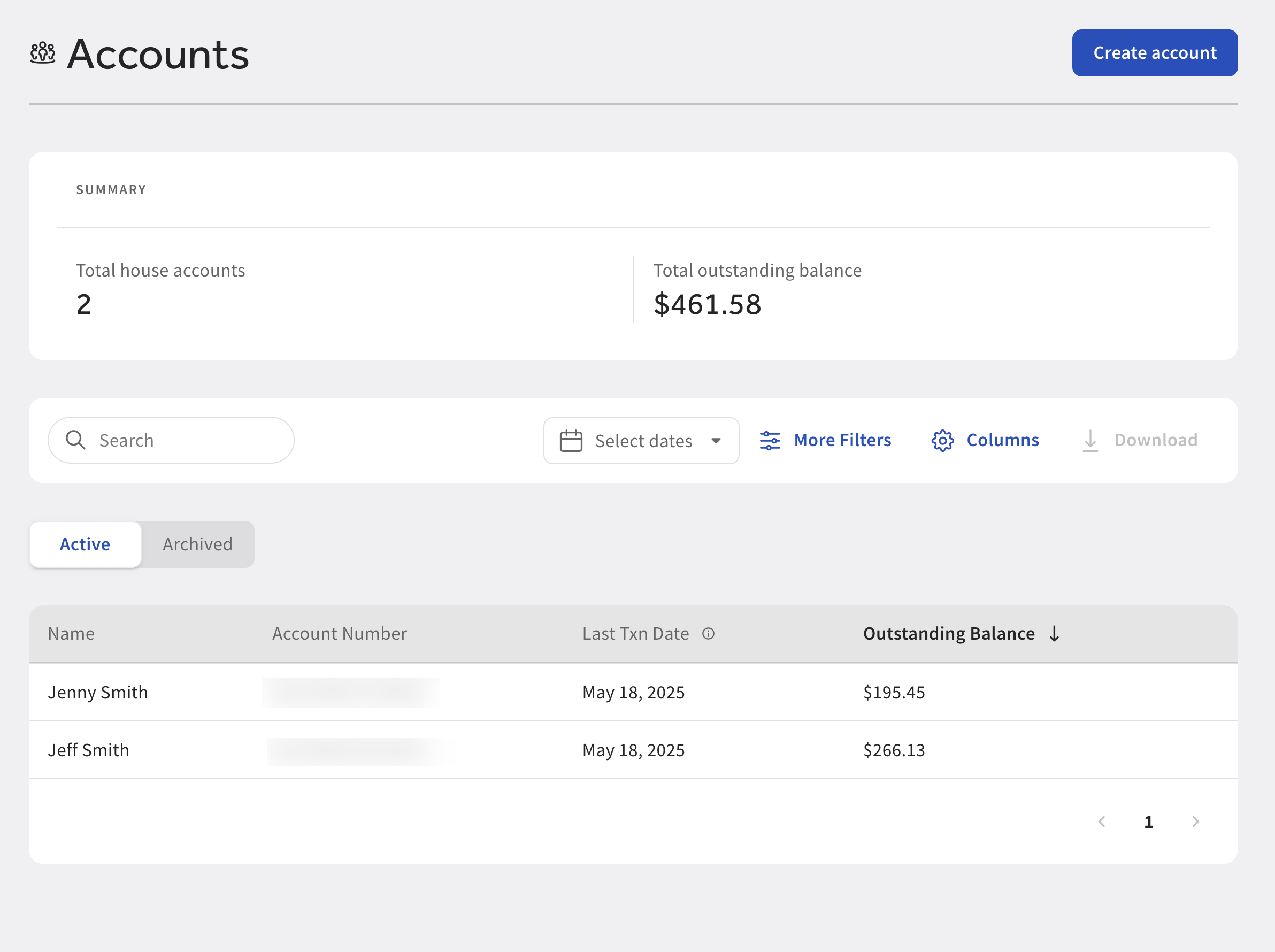Click the Create account button
Viewport: 1275px width, 952px height.
pyautogui.click(x=1155, y=53)
